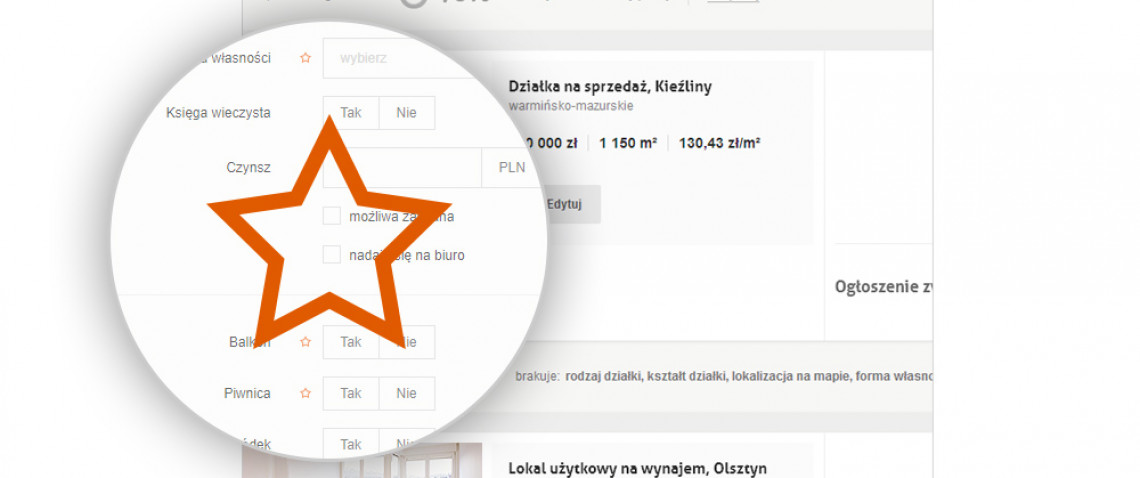Select 'Tak' for Księga wieczysta
Viewport: 1140px width, 478px height.
point(351,113)
